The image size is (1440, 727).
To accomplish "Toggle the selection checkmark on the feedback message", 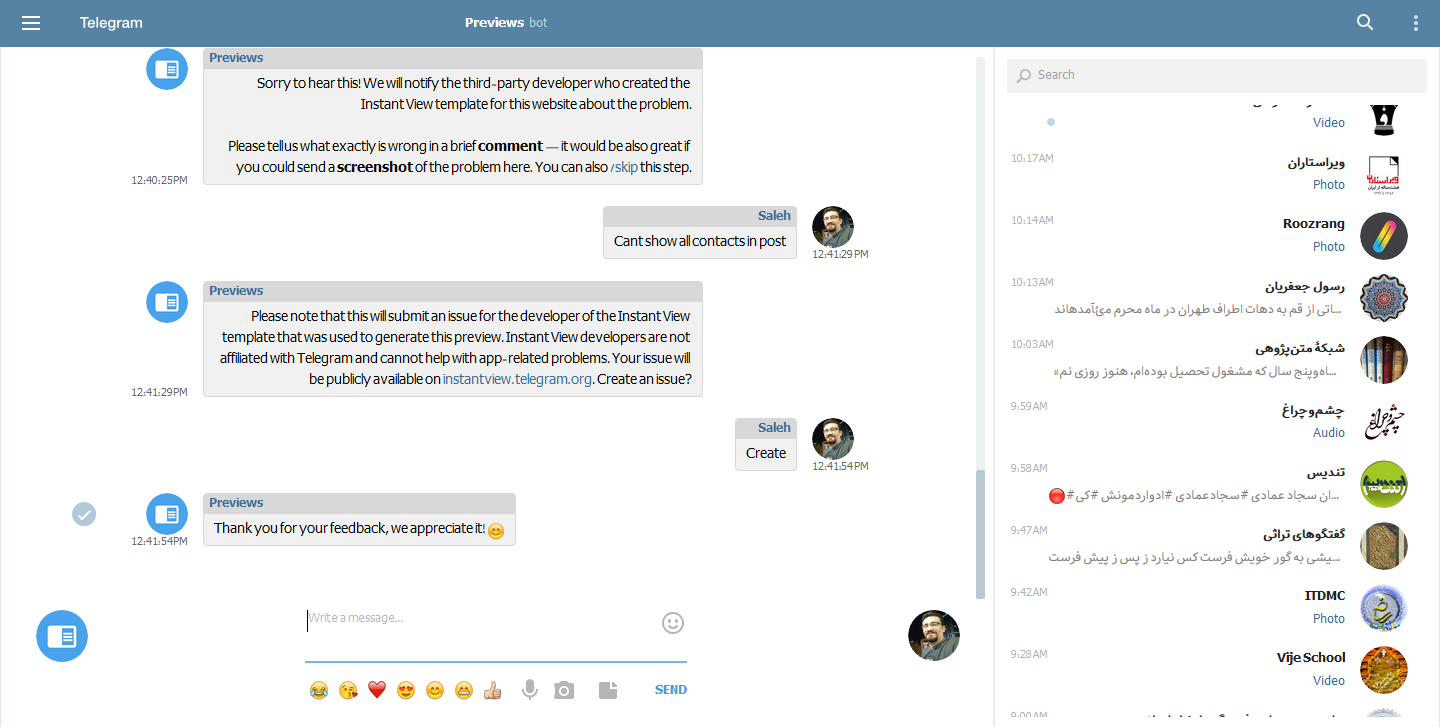I will point(84,514).
